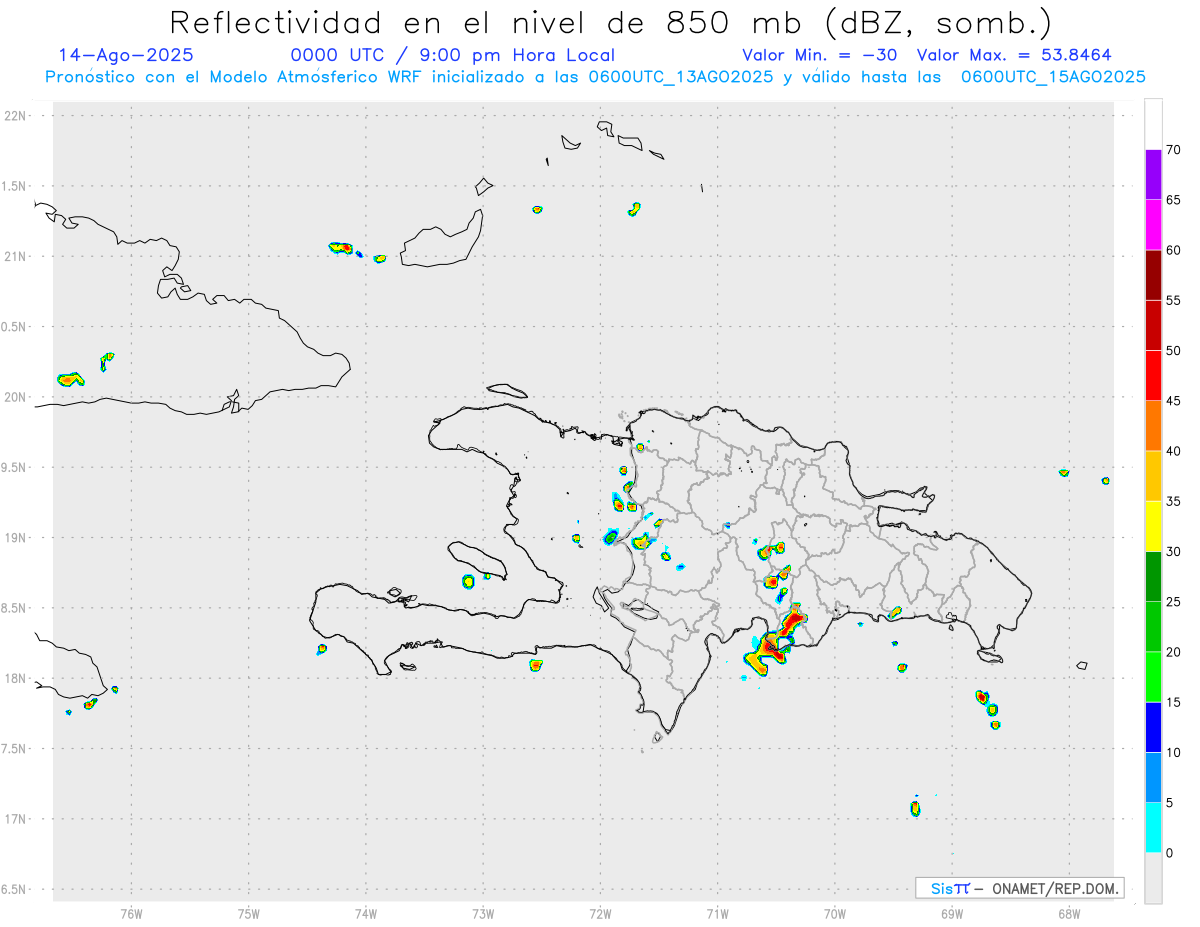This screenshot has width=1200, height=927.
Task: Select the '17N' latitude label
Action: 16,819
